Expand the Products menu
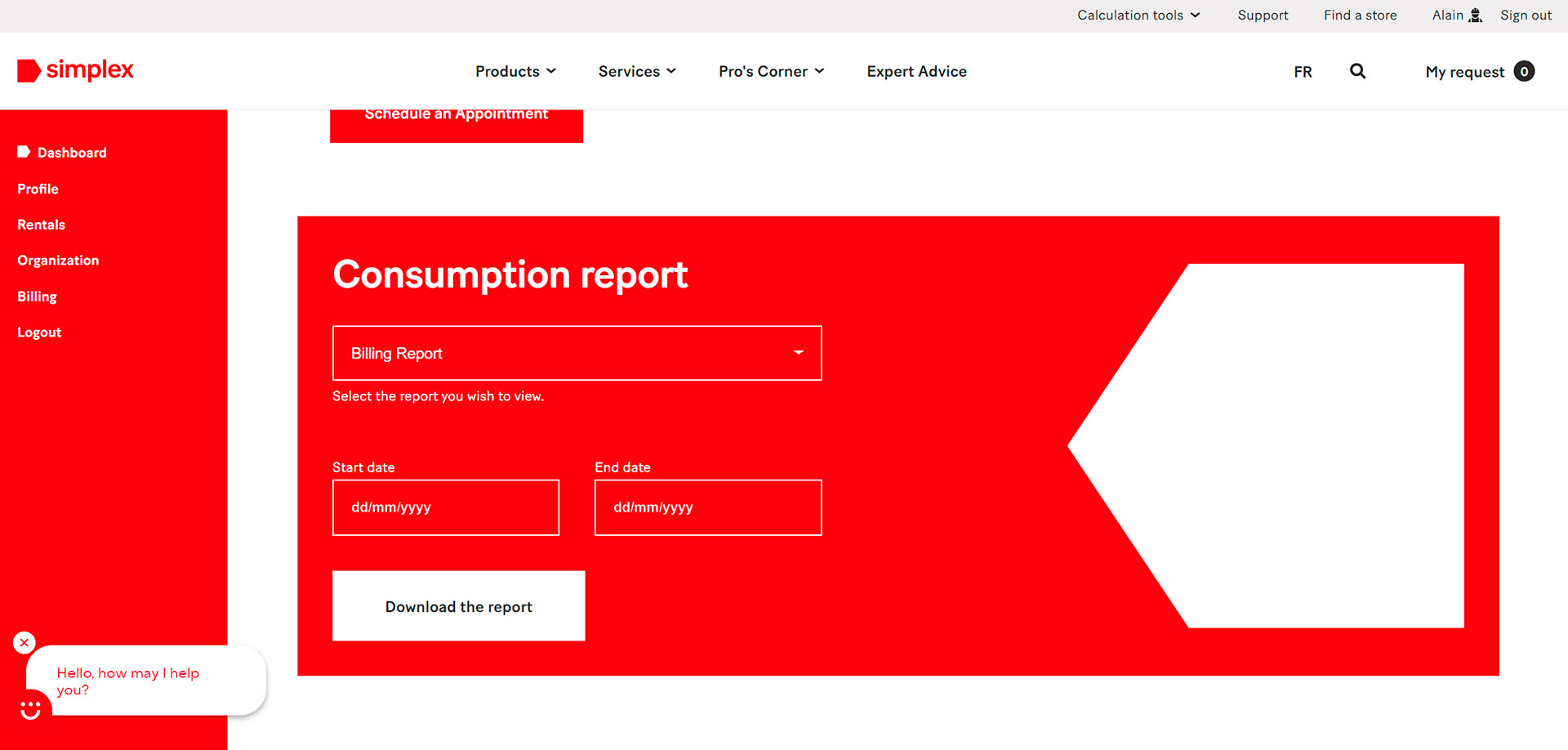 click(x=515, y=72)
